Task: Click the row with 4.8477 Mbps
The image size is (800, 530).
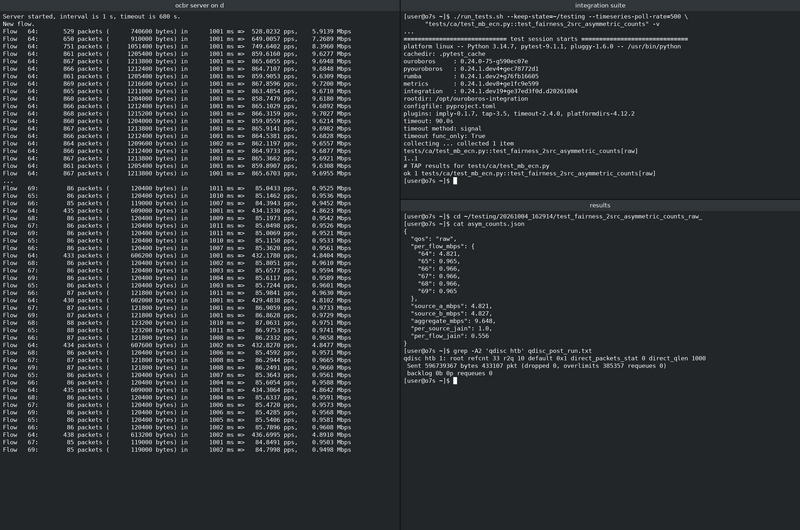Action: coord(177,345)
